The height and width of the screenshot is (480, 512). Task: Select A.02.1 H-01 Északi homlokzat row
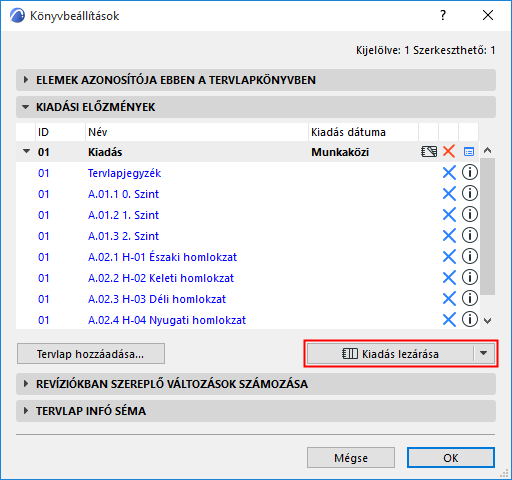pos(247,257)
